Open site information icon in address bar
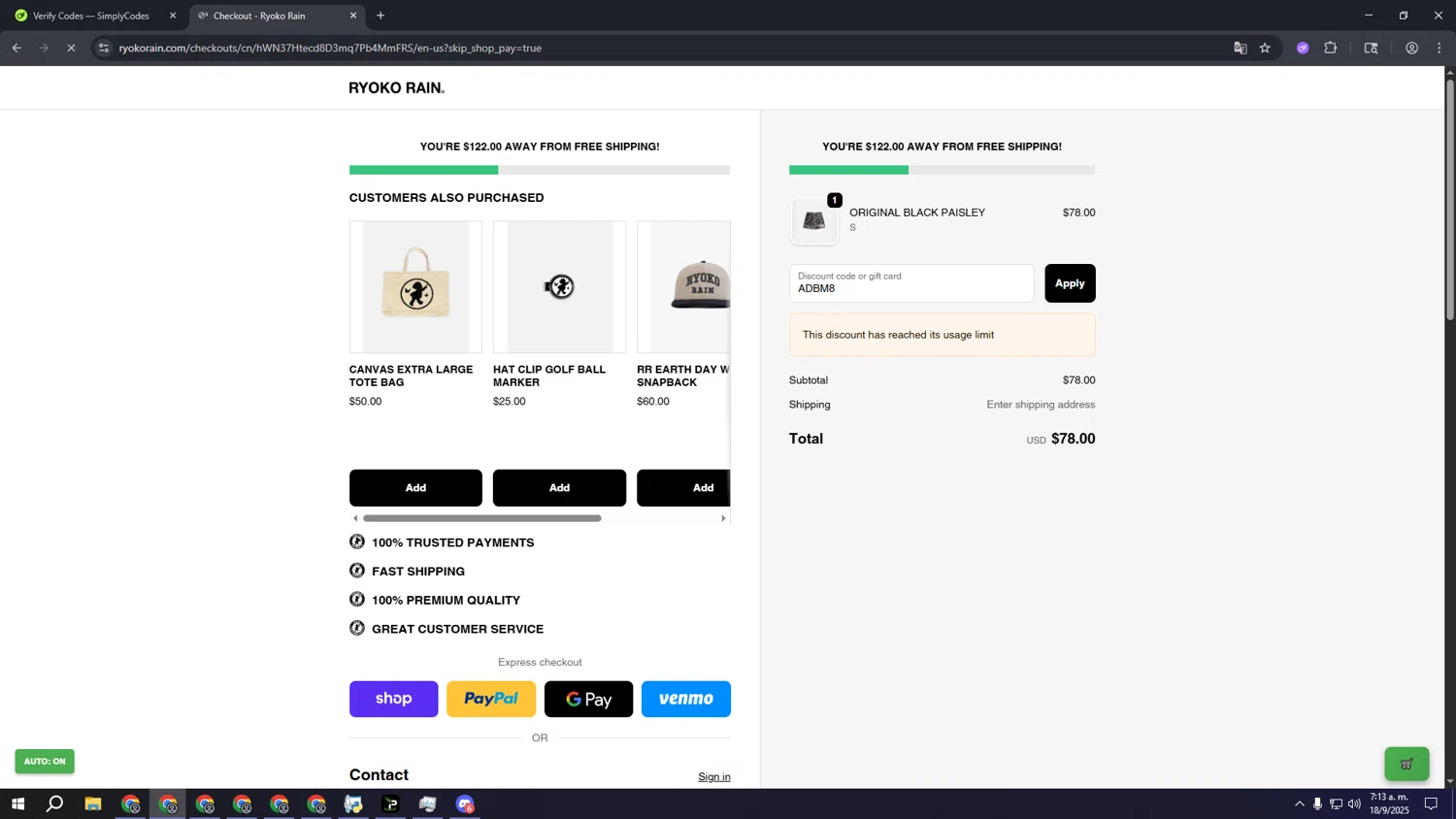 (x=104, y=48)
